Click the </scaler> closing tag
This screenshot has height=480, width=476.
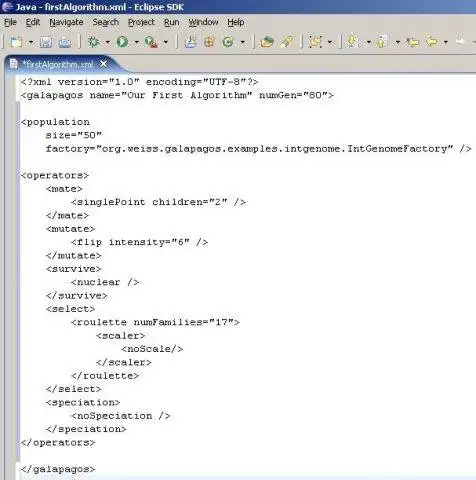124,362
